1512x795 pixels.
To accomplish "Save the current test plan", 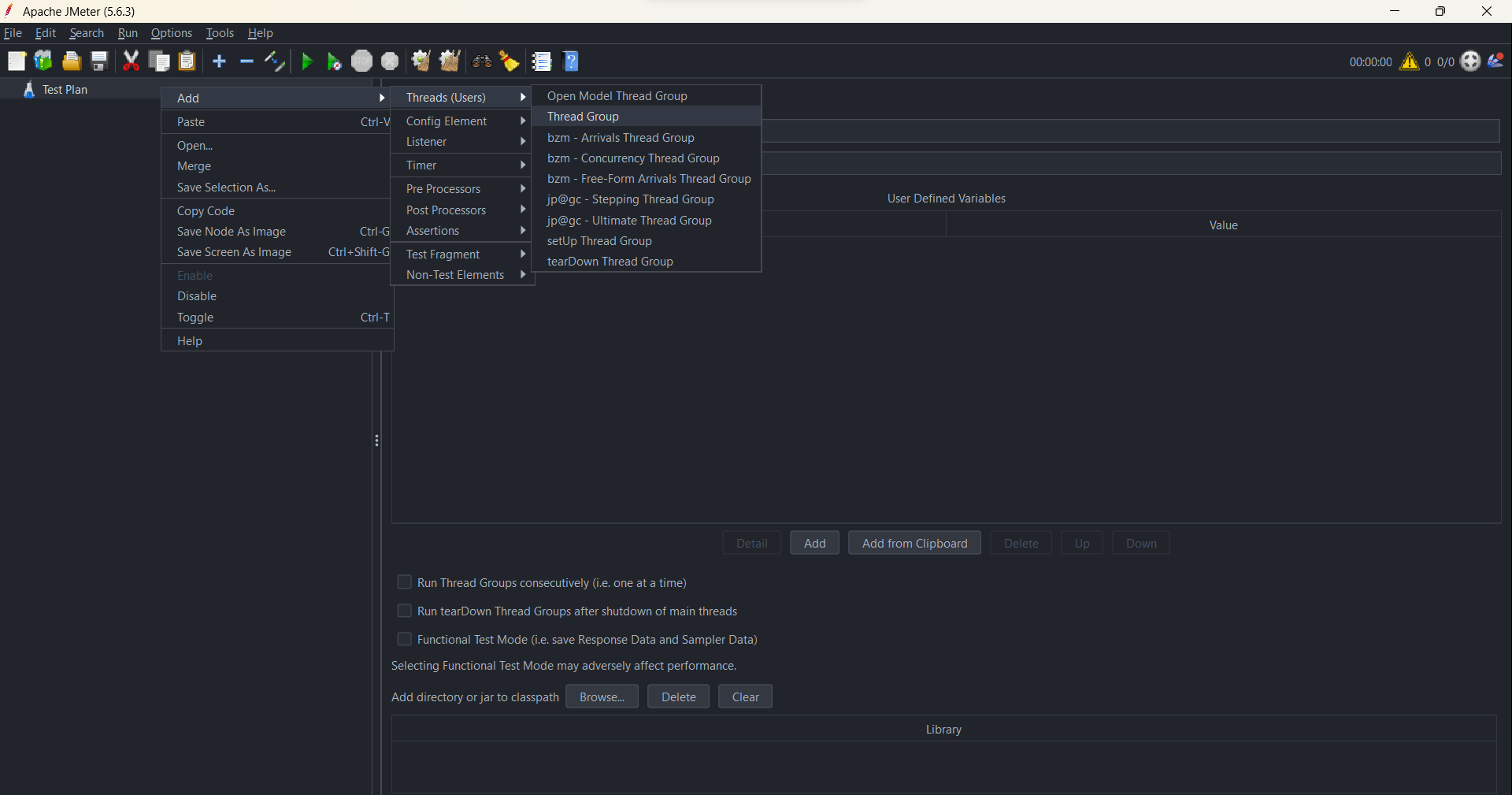I will [98, 61].
